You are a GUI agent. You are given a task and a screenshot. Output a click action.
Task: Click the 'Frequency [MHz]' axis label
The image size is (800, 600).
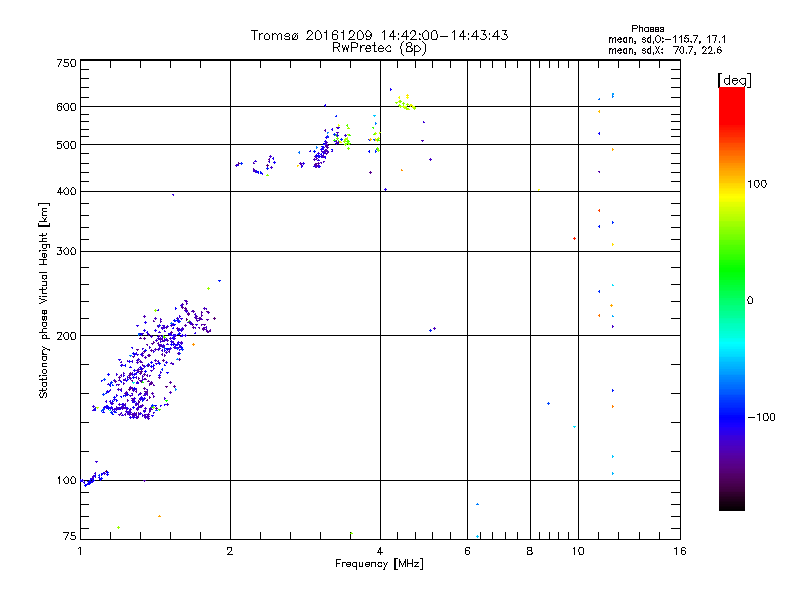(x=379, y=564)
